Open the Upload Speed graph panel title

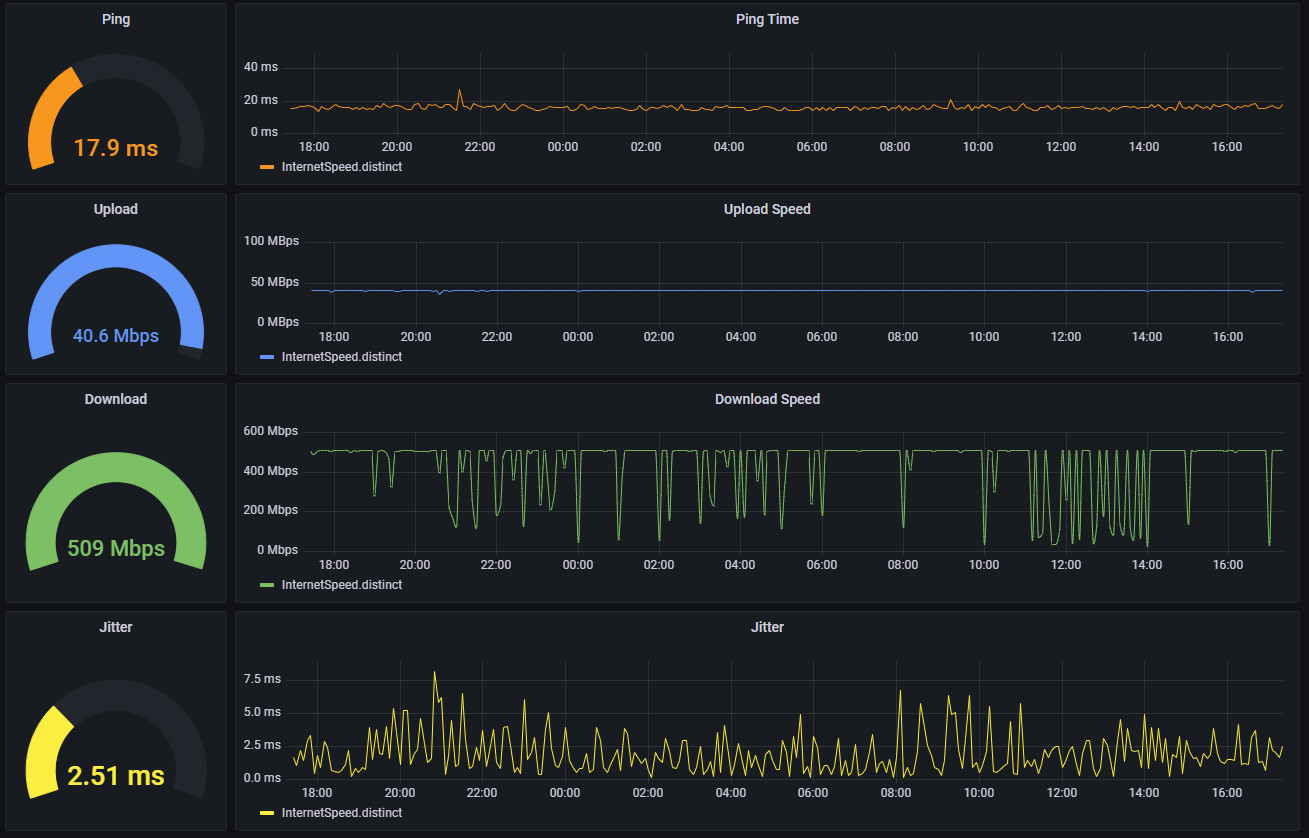point(767,209)
